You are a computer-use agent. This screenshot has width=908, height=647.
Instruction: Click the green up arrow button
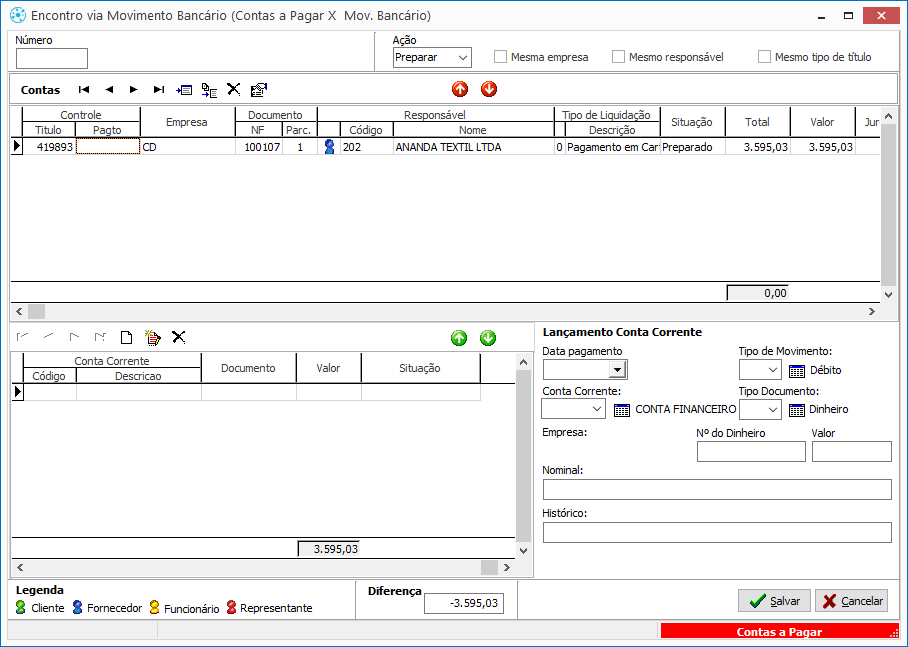point(459,338)
